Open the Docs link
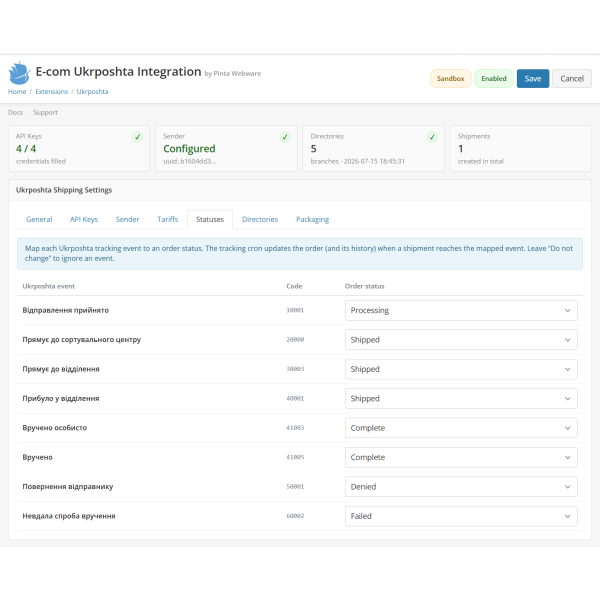600x600 pixels. click(x=15, y=112)
